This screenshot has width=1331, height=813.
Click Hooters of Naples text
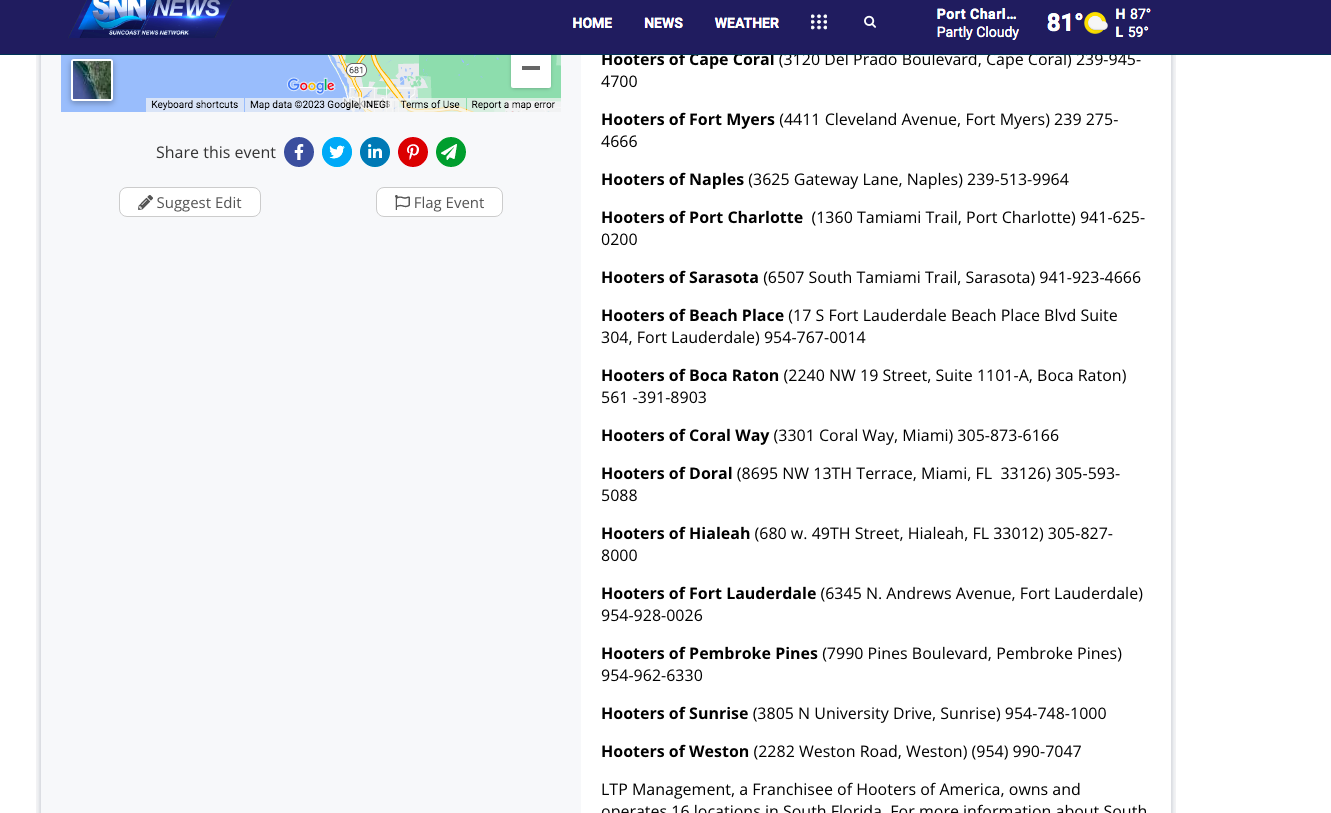pos(672,179)
